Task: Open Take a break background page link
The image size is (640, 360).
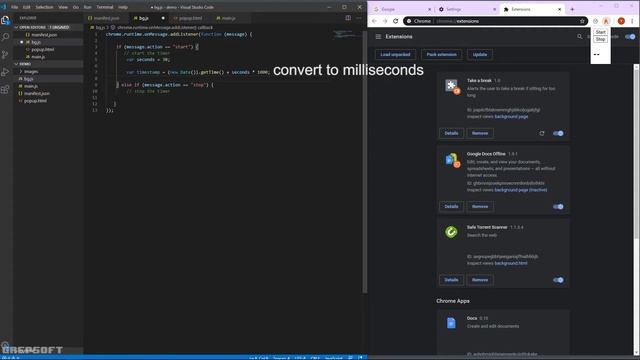Action: click(511, 117)
